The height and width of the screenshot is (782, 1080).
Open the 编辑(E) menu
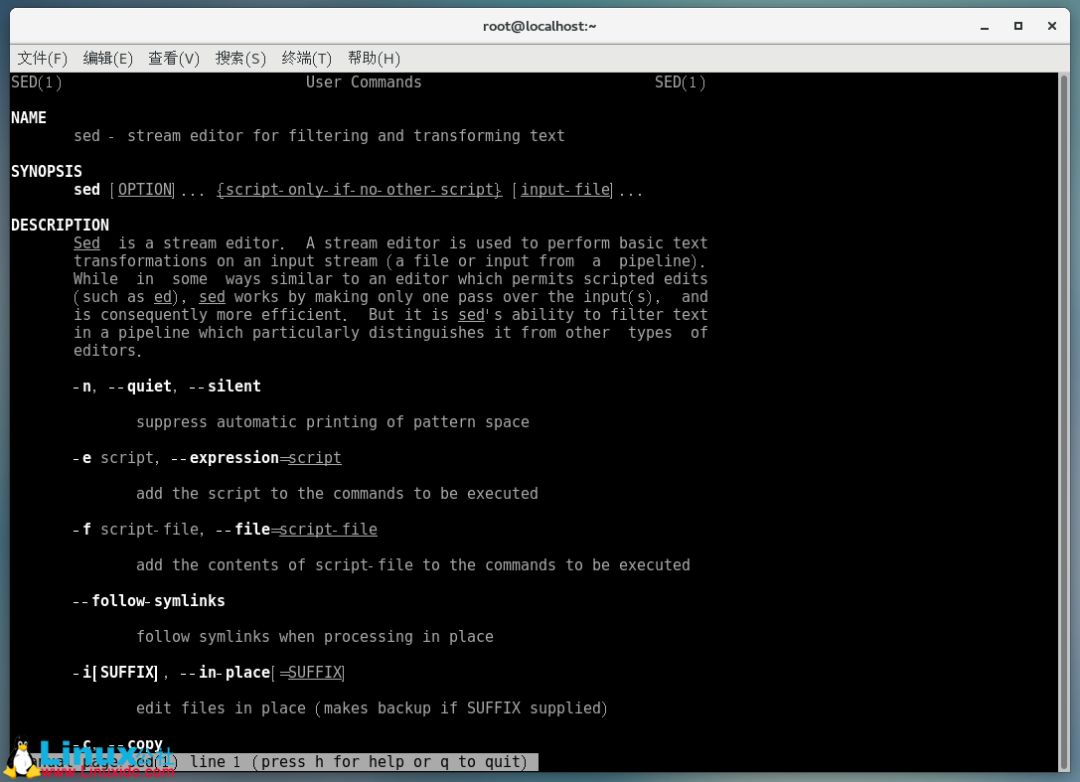tap(107, 59)
